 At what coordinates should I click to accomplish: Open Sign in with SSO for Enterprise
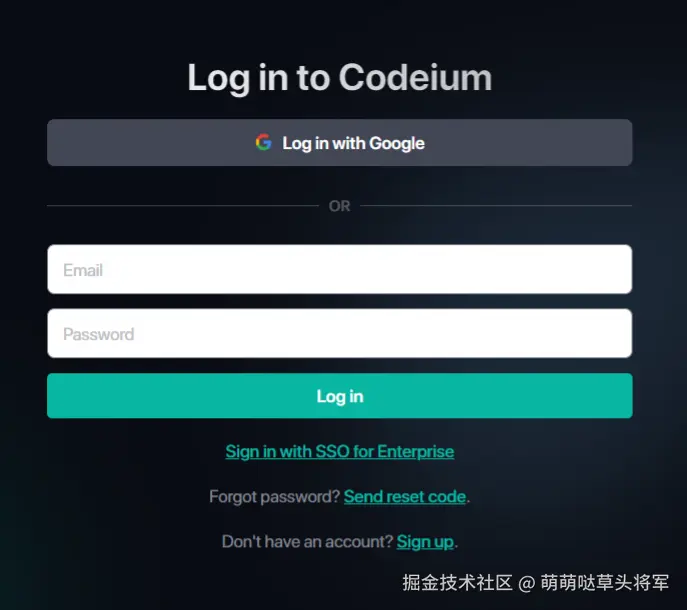[x=340, y=451]
